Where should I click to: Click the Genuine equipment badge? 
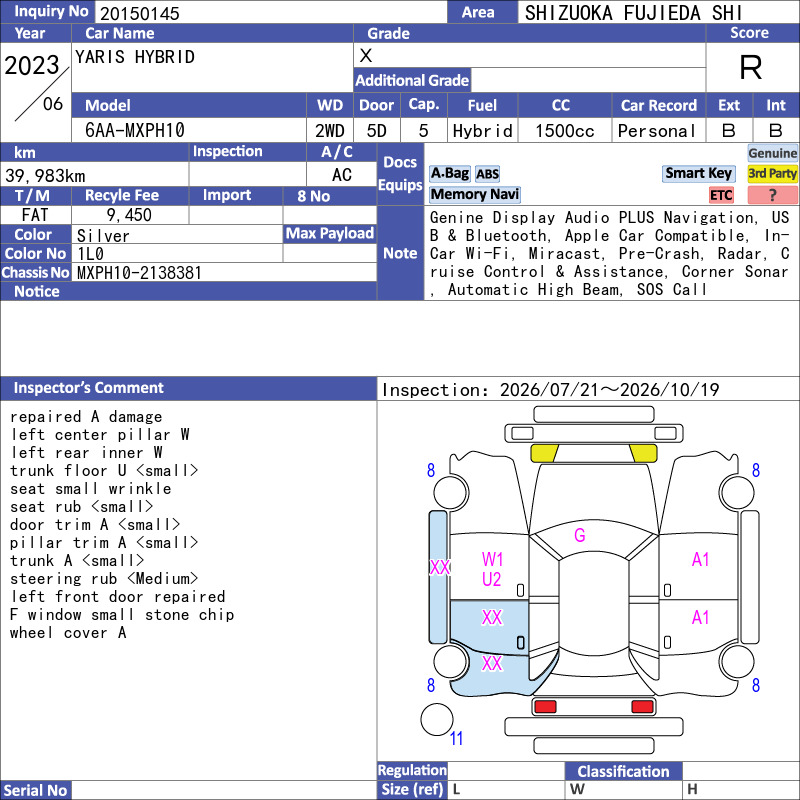click(772, 153)
